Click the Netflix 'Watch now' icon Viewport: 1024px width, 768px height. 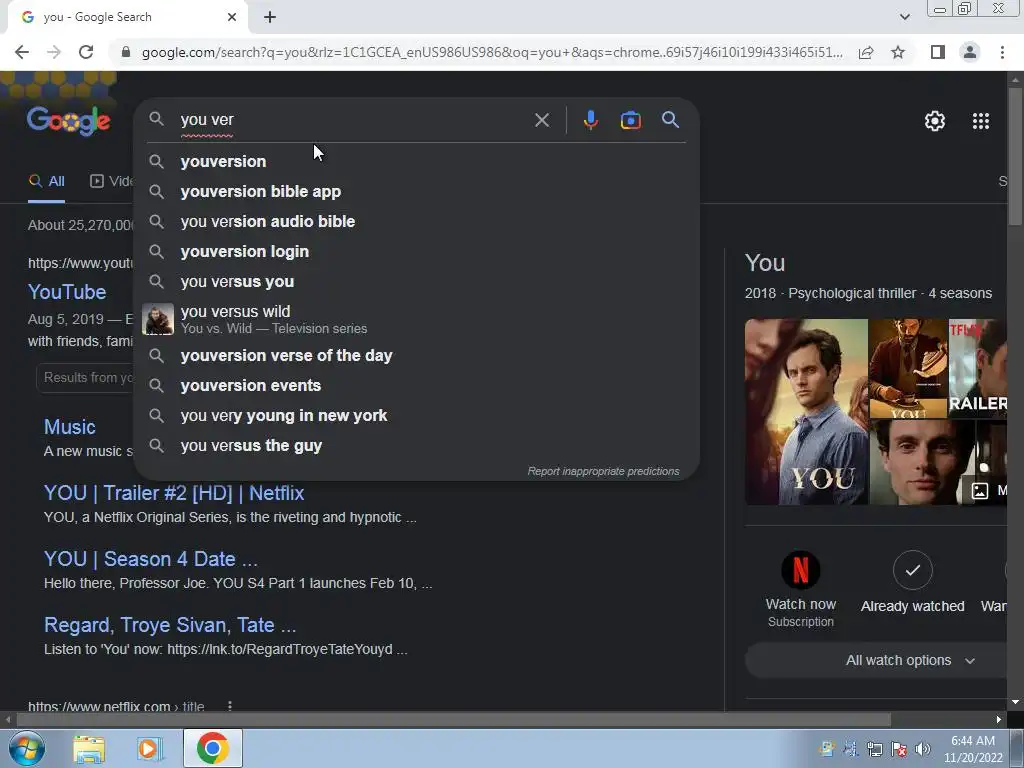(801, 570)
